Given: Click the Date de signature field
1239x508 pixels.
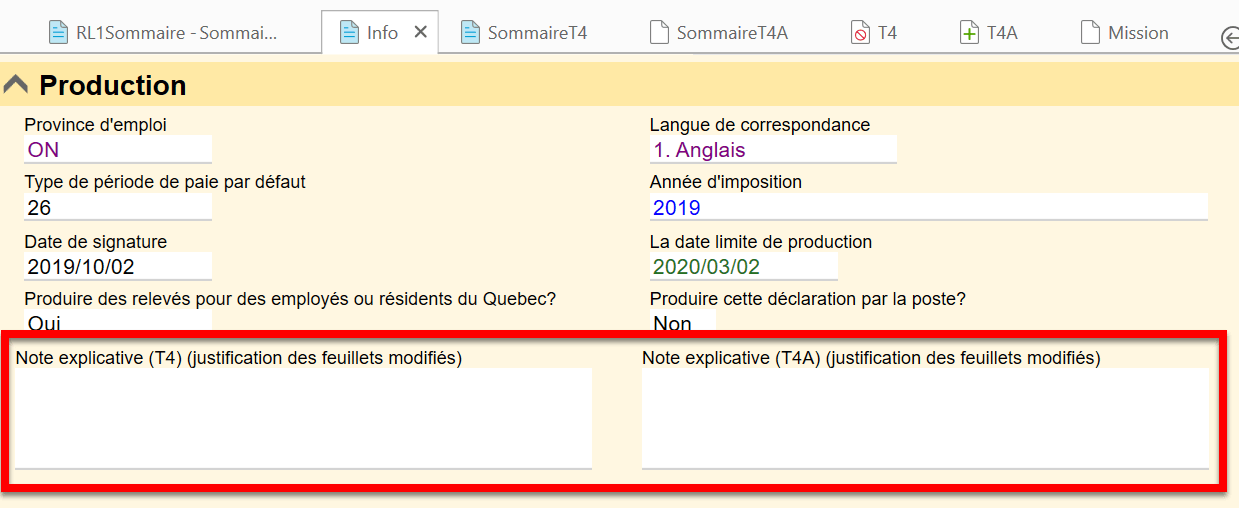Looking at the screenshot, I should pyautogui.click(x=117, y=266).
